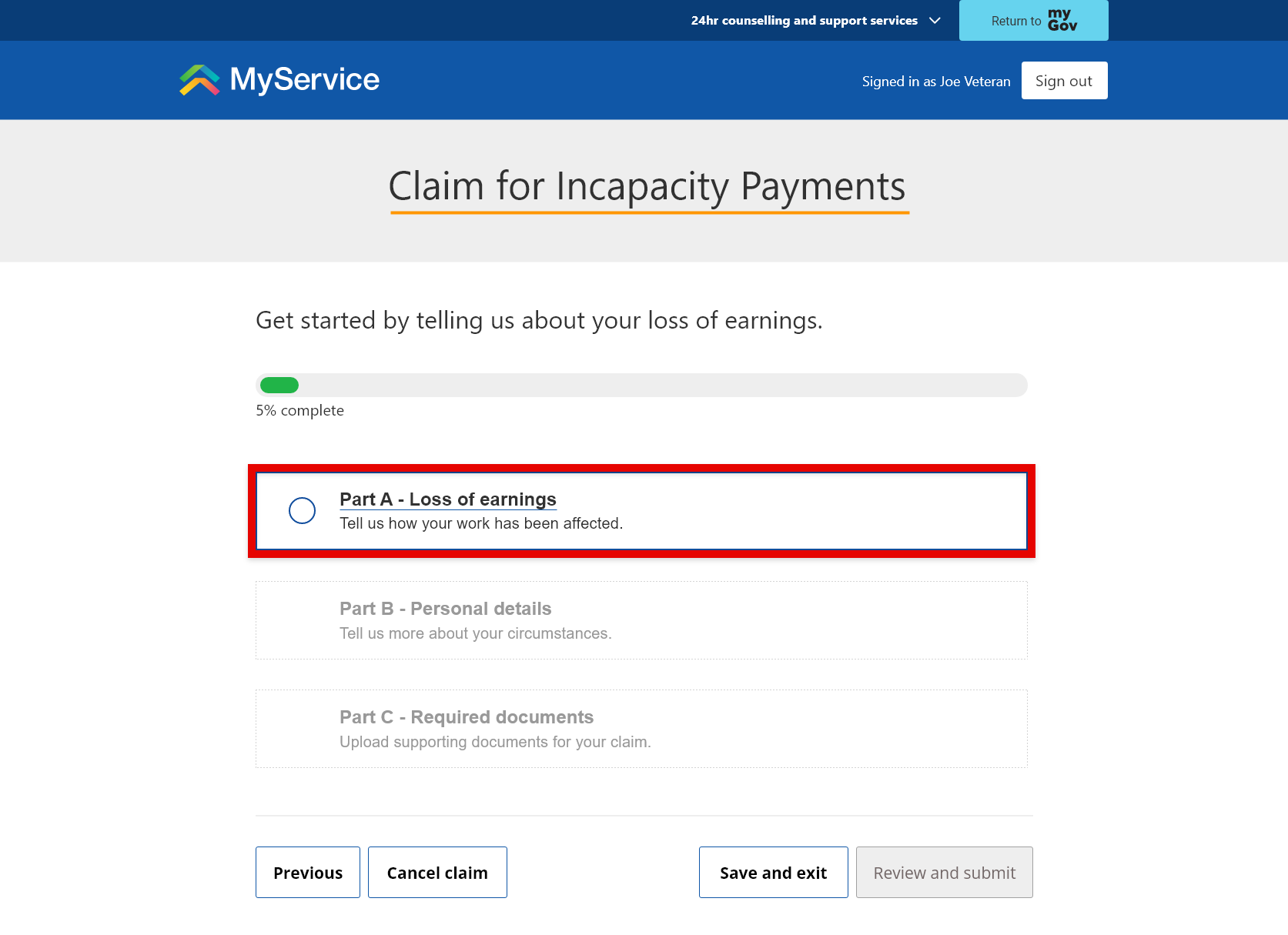Click '5% complete' label
The image size is (1288, 935).
(x=300, y=411)
